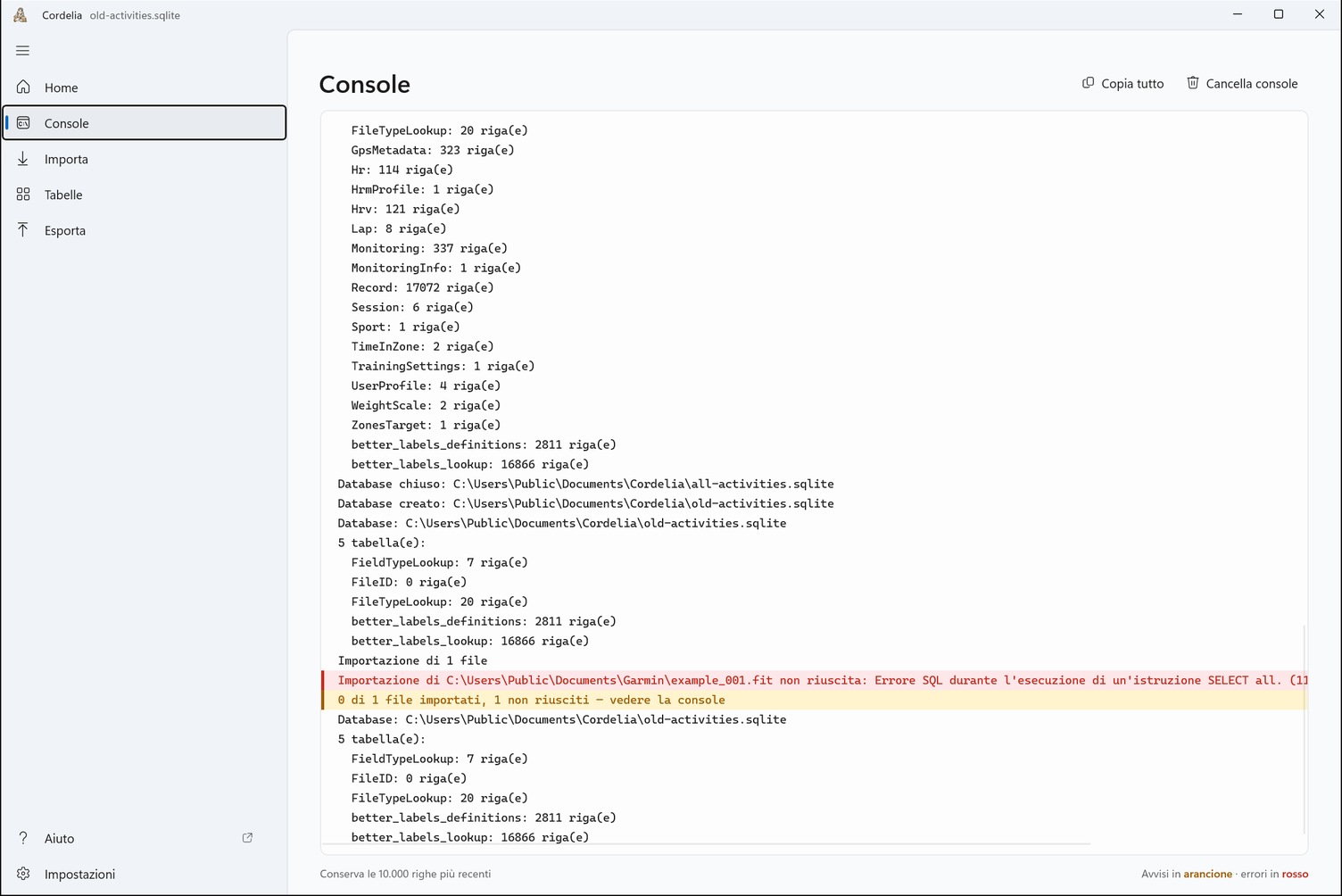Click the Esporta upload arrow icon
The height and width of the screenshot is (896, 1342).
[x=23, y=230]
